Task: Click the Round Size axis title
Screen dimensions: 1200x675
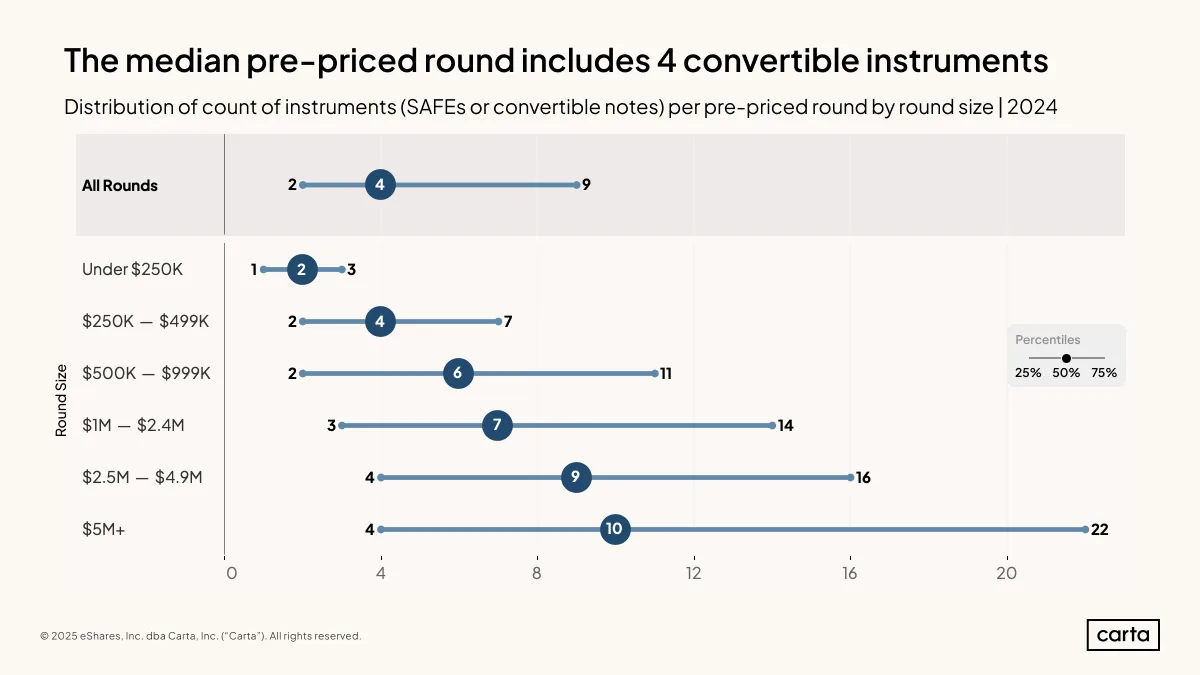Action: [62, 399]
